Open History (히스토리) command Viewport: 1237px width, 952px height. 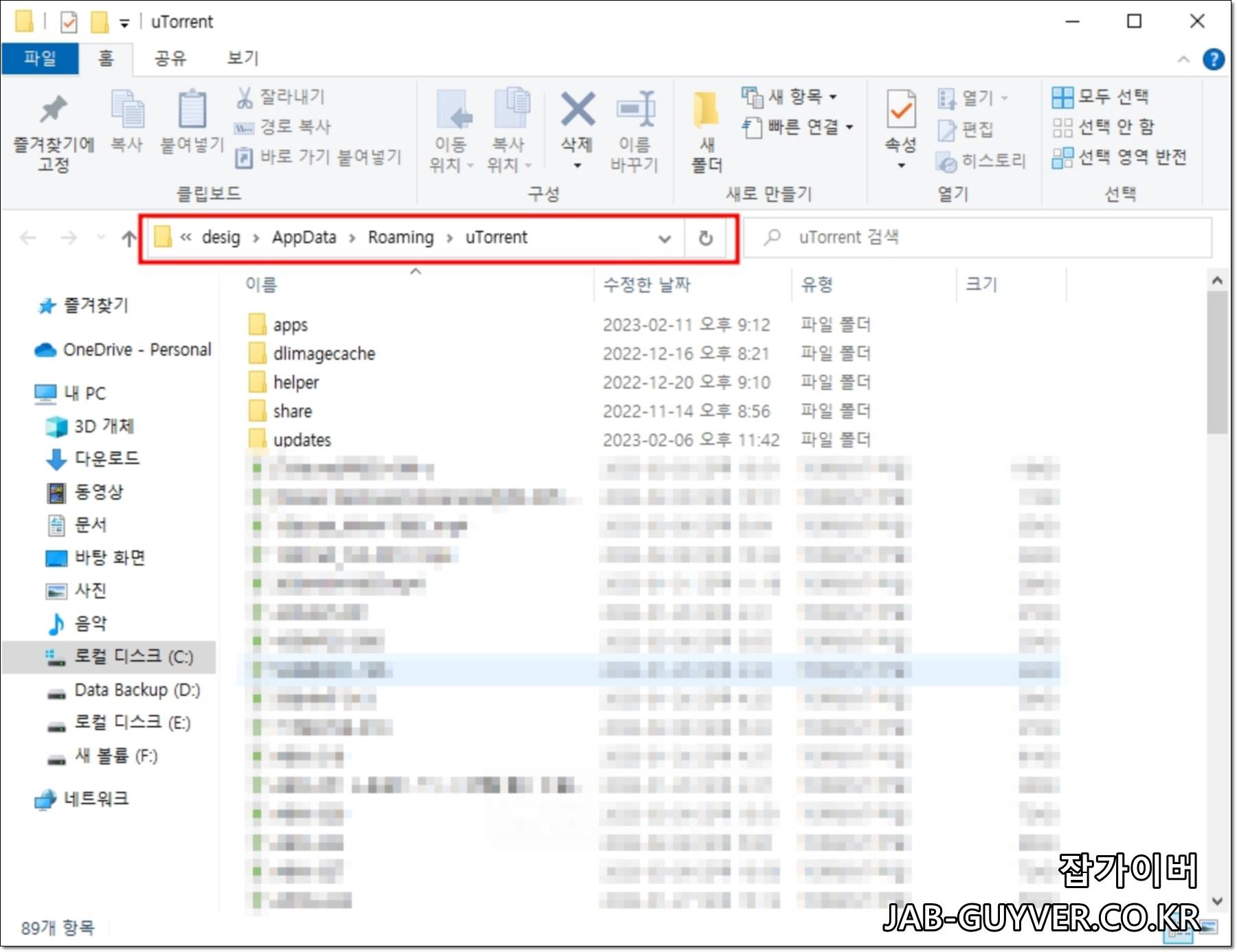pyautogui.click(x=981, y=161)
